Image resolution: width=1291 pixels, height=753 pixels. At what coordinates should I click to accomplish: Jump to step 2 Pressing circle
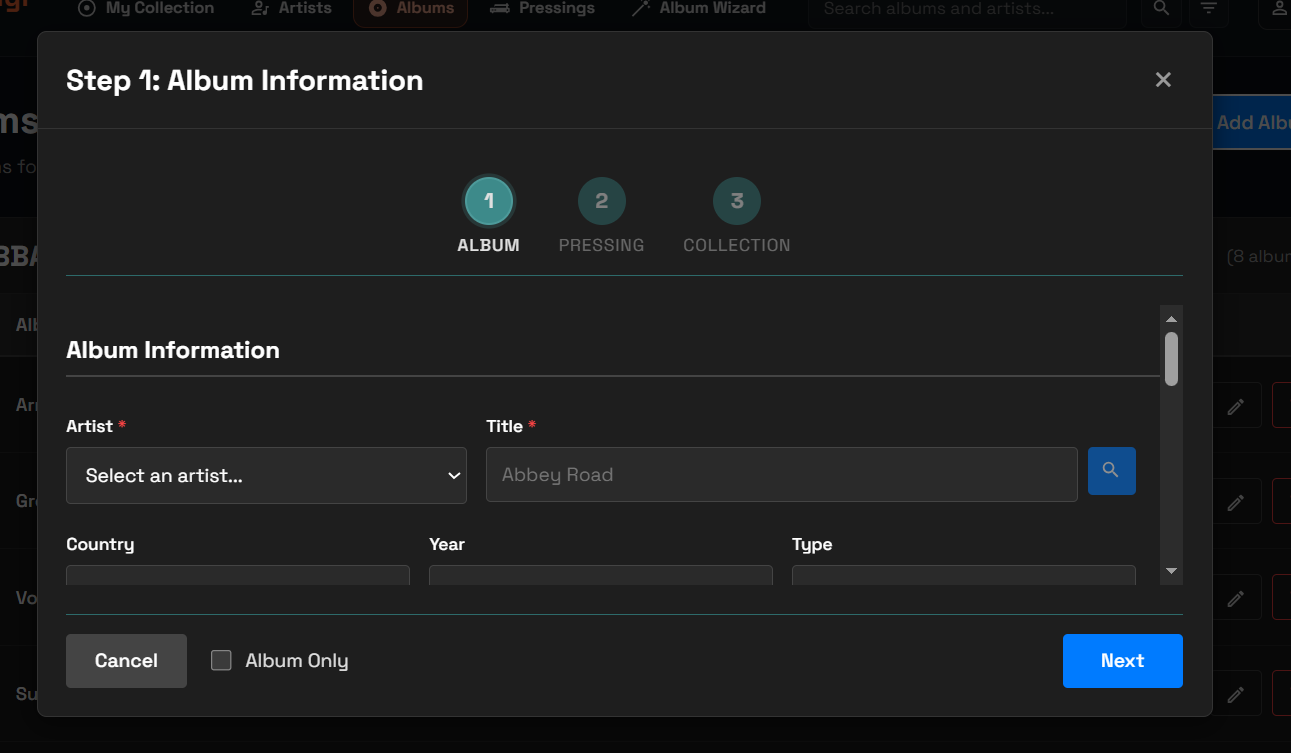tap(601, 201)
